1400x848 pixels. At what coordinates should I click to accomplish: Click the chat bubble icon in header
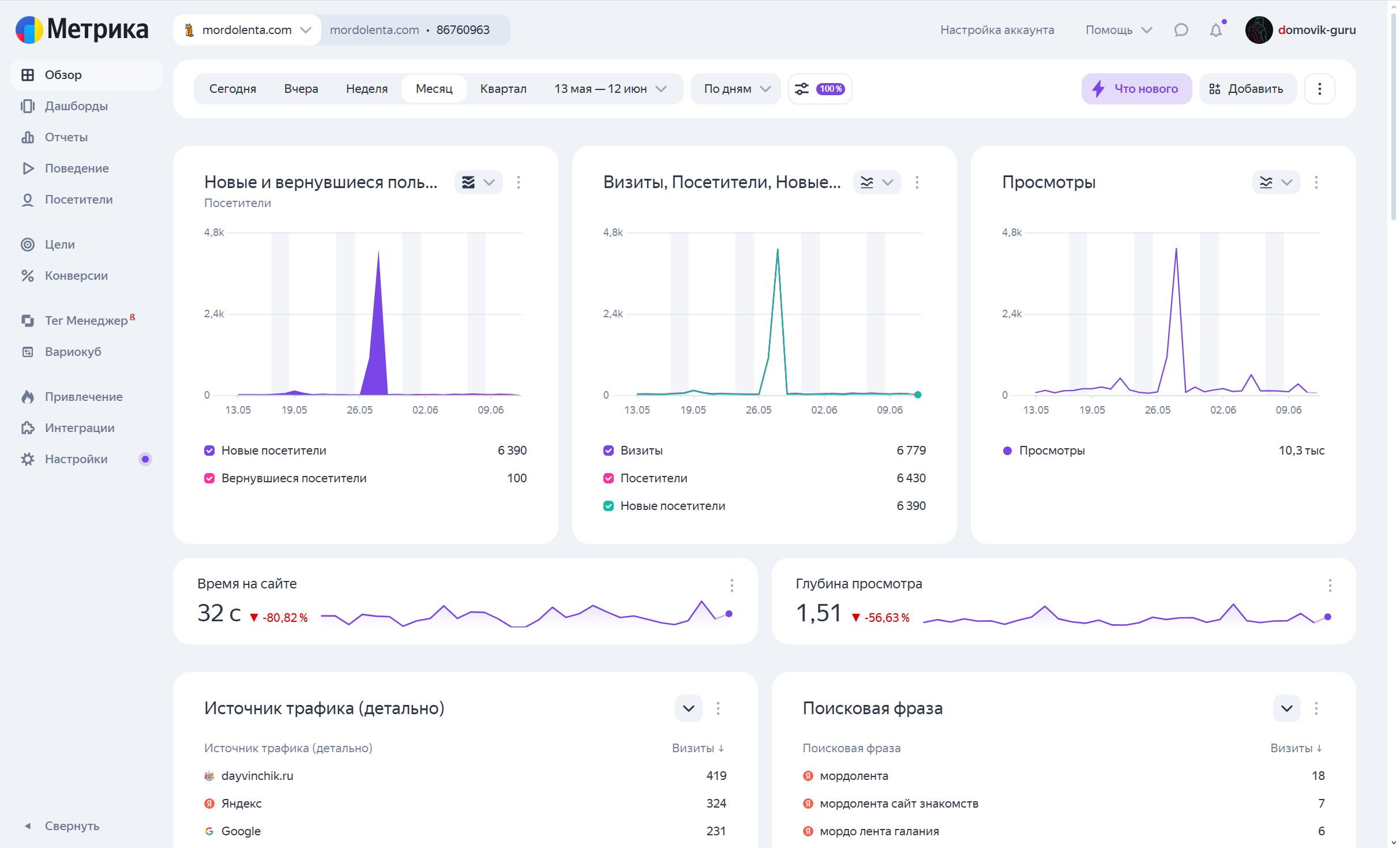tap(1181, 30)
